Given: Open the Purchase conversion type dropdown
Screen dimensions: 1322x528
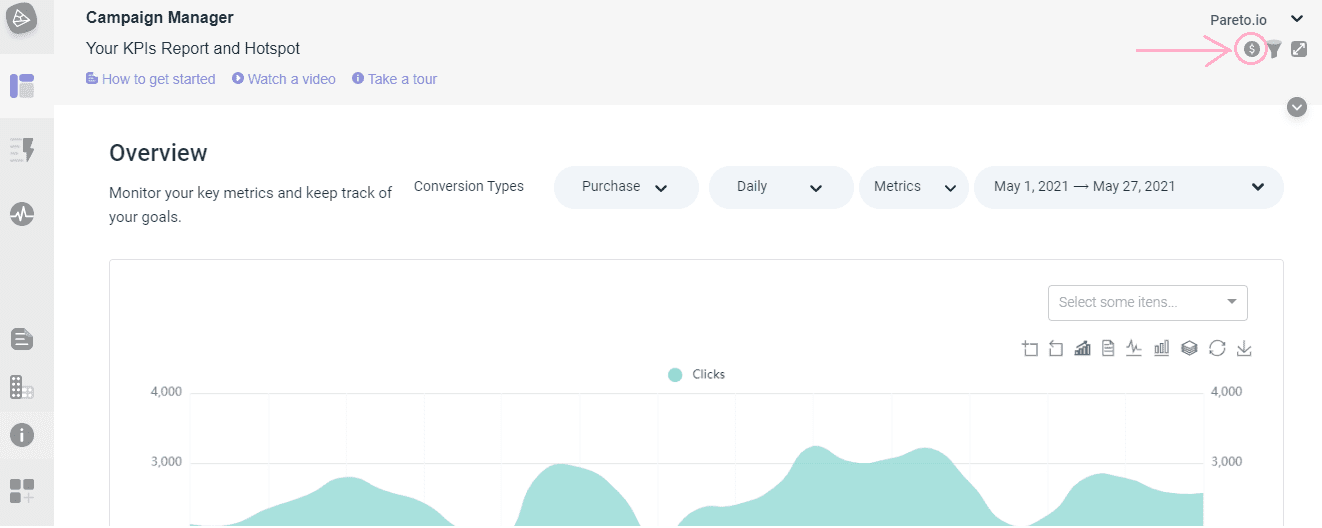Looking at the screenshot, I should tap(626, 187).
